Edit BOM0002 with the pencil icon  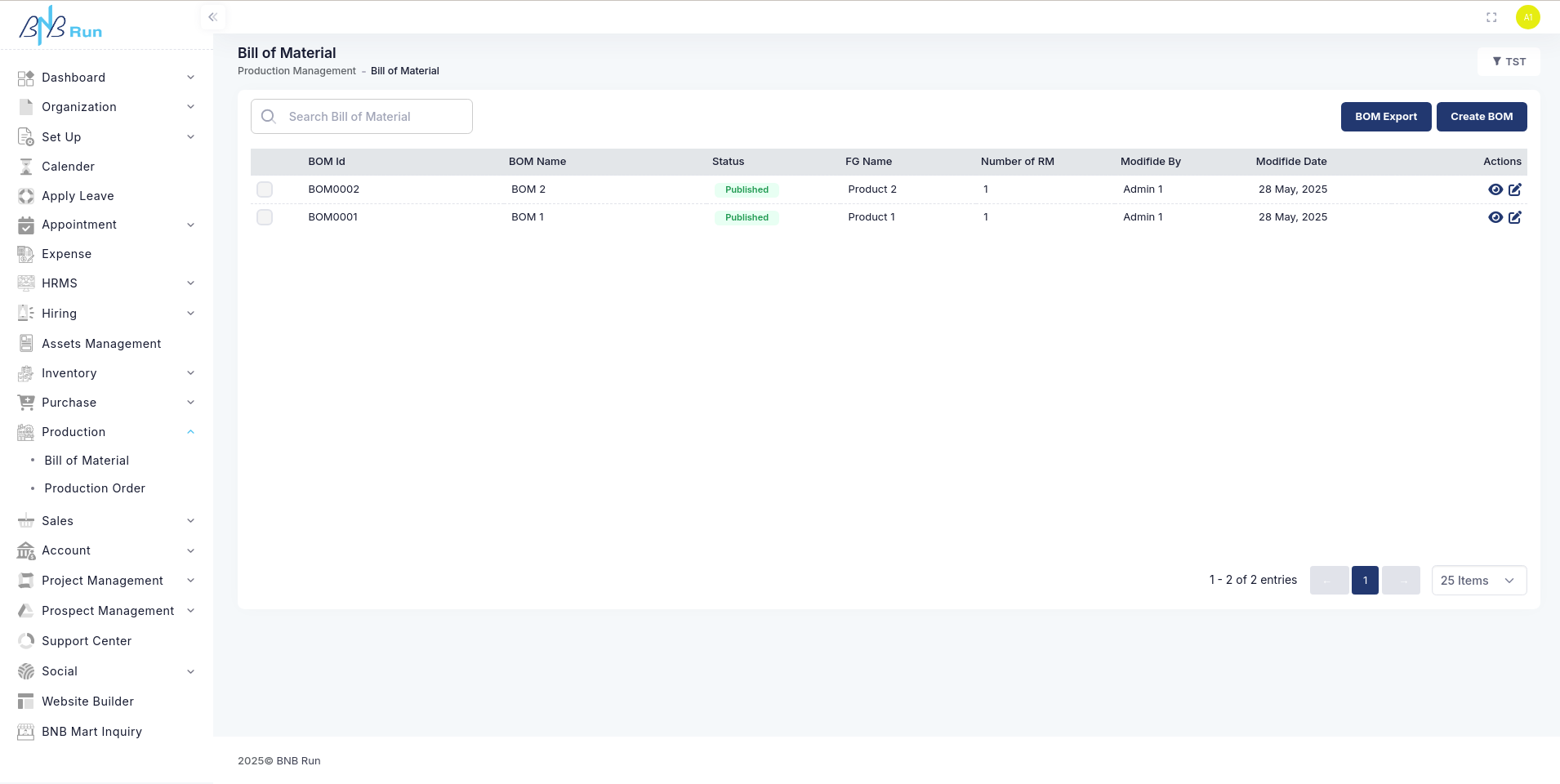1515,189
